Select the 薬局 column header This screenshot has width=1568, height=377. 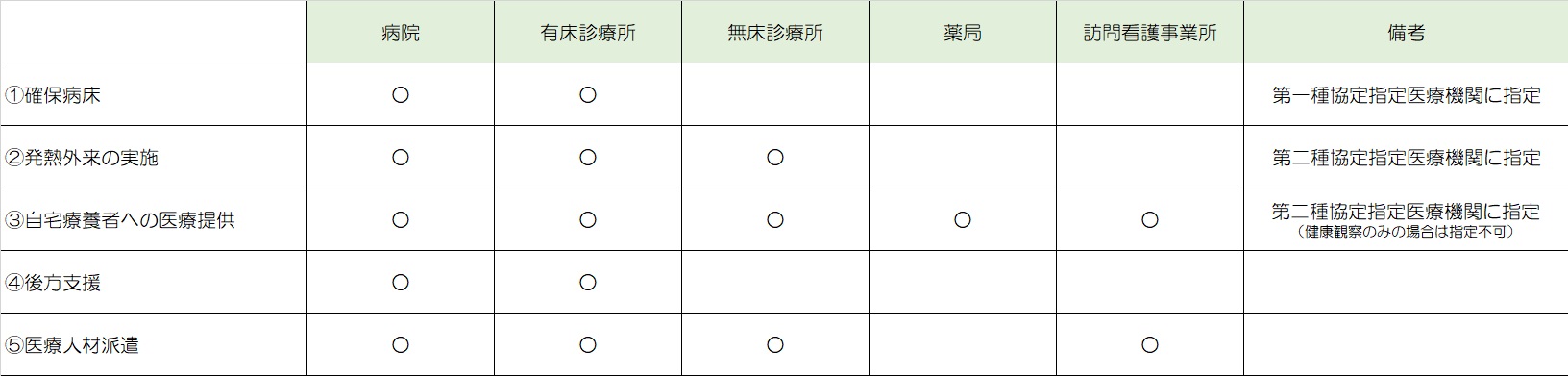click(963, 33)
